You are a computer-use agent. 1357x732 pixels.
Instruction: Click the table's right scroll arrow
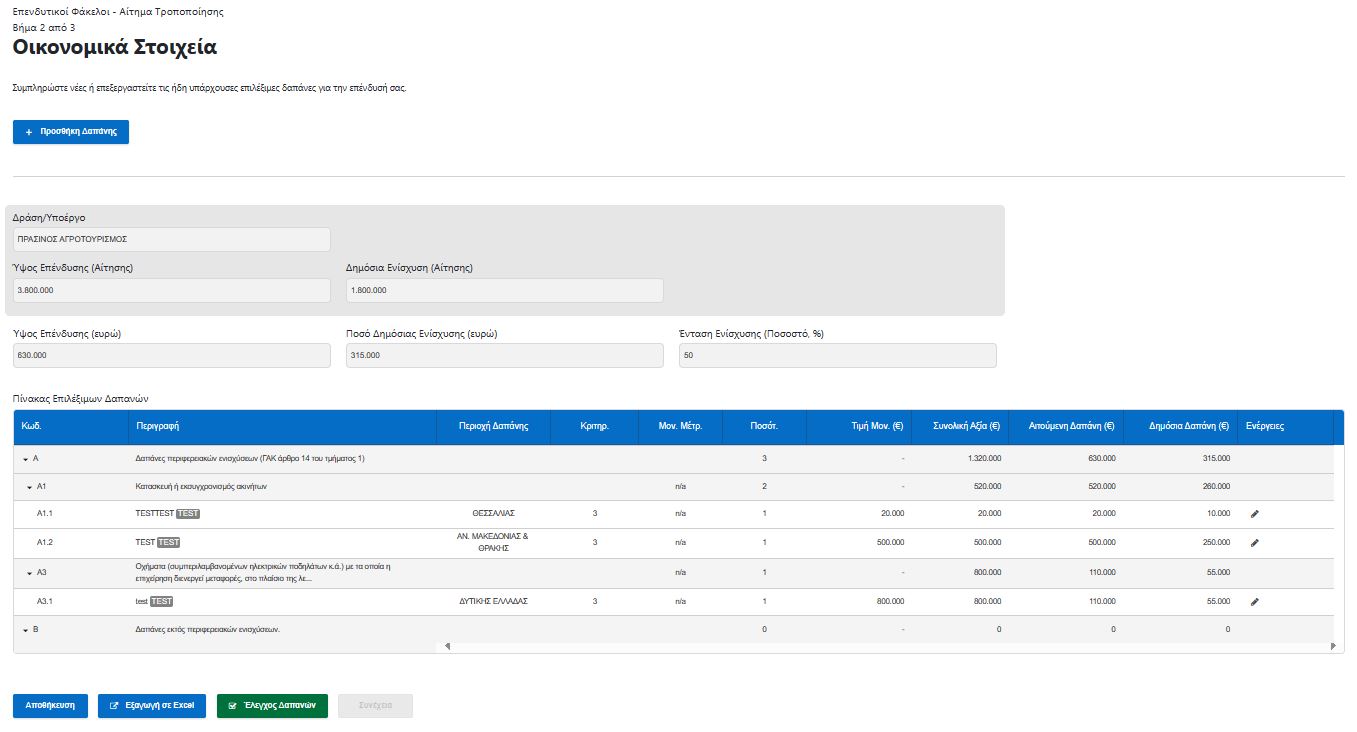pos(1333,646)
